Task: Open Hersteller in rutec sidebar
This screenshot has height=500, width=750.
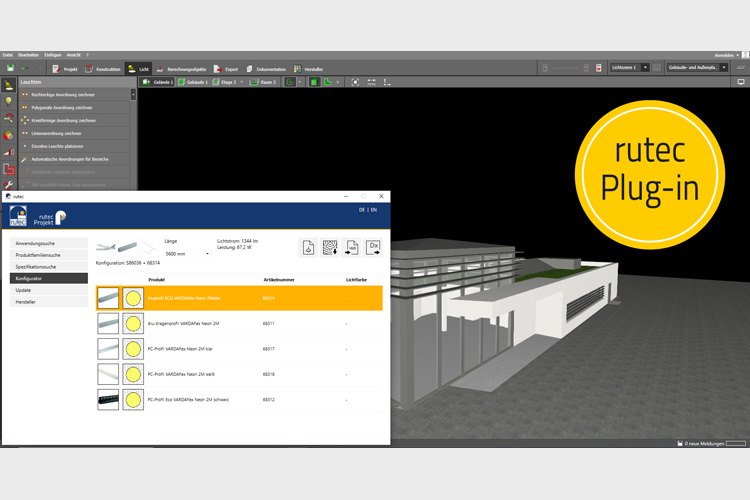Action: pyautogui.click(x=49, y=302)
